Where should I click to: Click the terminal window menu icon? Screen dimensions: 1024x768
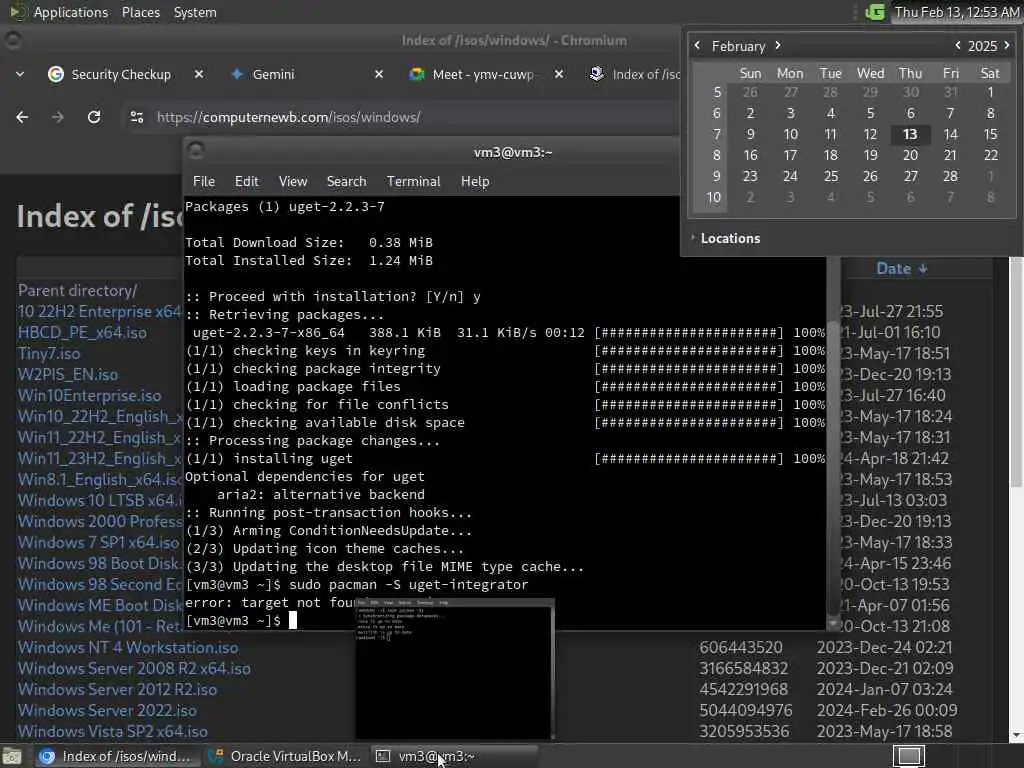(196, 151)
